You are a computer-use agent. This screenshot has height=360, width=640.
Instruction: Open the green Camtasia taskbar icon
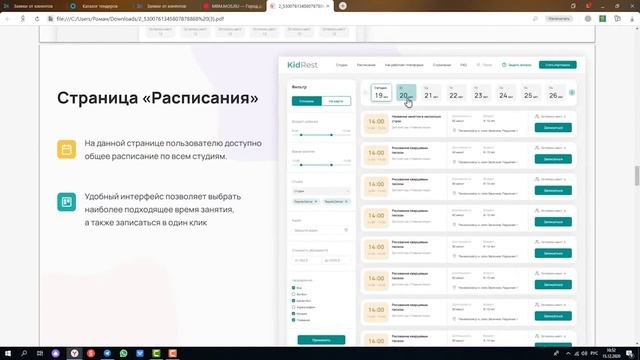click(156, 353)
